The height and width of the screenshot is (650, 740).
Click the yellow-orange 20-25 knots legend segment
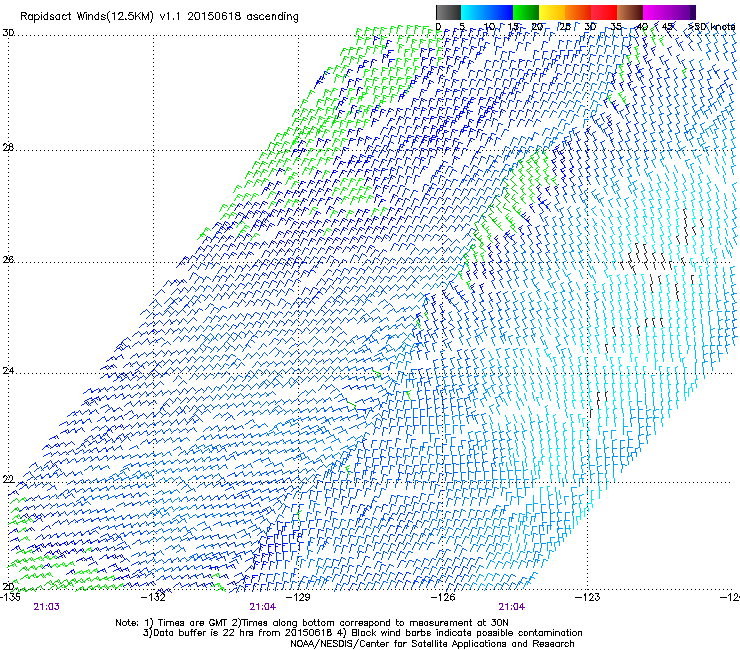point(552,12)
